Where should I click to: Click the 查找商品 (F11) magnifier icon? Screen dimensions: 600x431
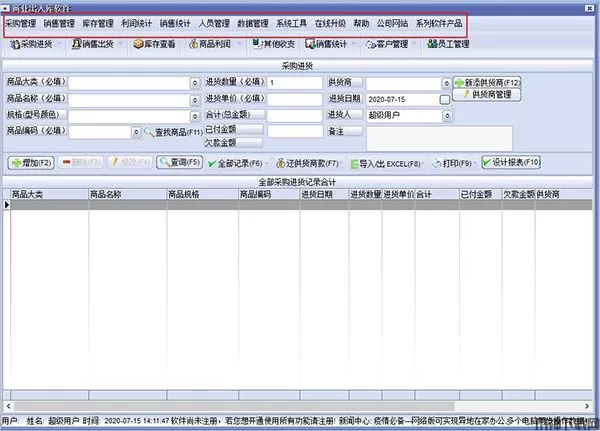point(150,132)
